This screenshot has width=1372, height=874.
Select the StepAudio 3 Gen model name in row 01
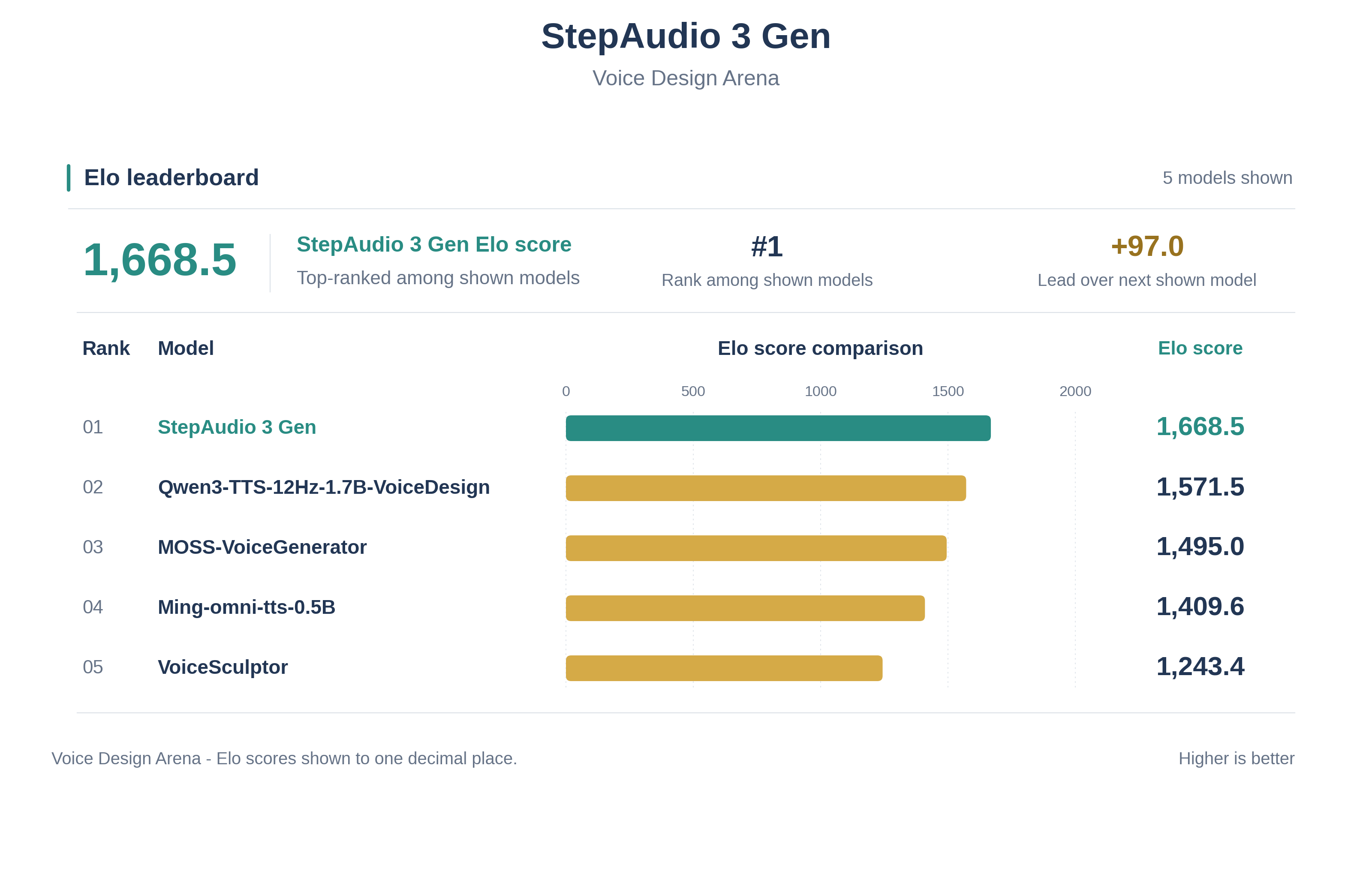[237, 427]
